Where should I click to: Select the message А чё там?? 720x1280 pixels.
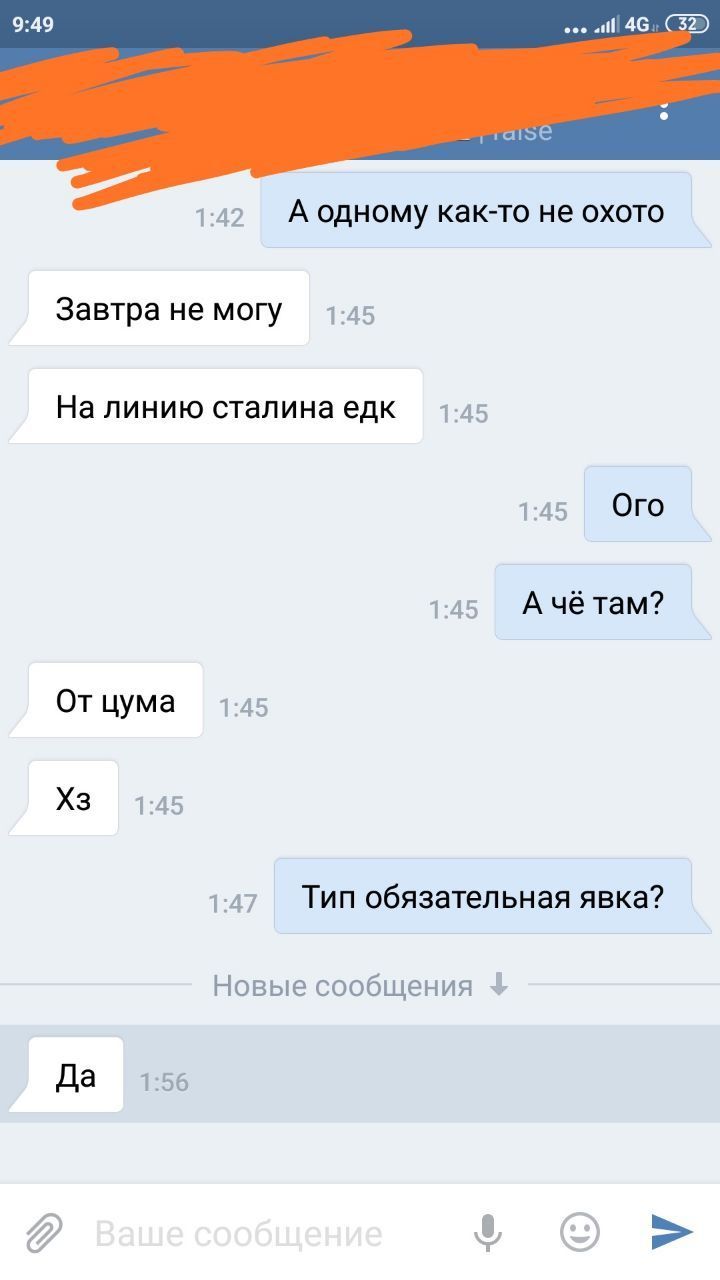pos(593,603)
